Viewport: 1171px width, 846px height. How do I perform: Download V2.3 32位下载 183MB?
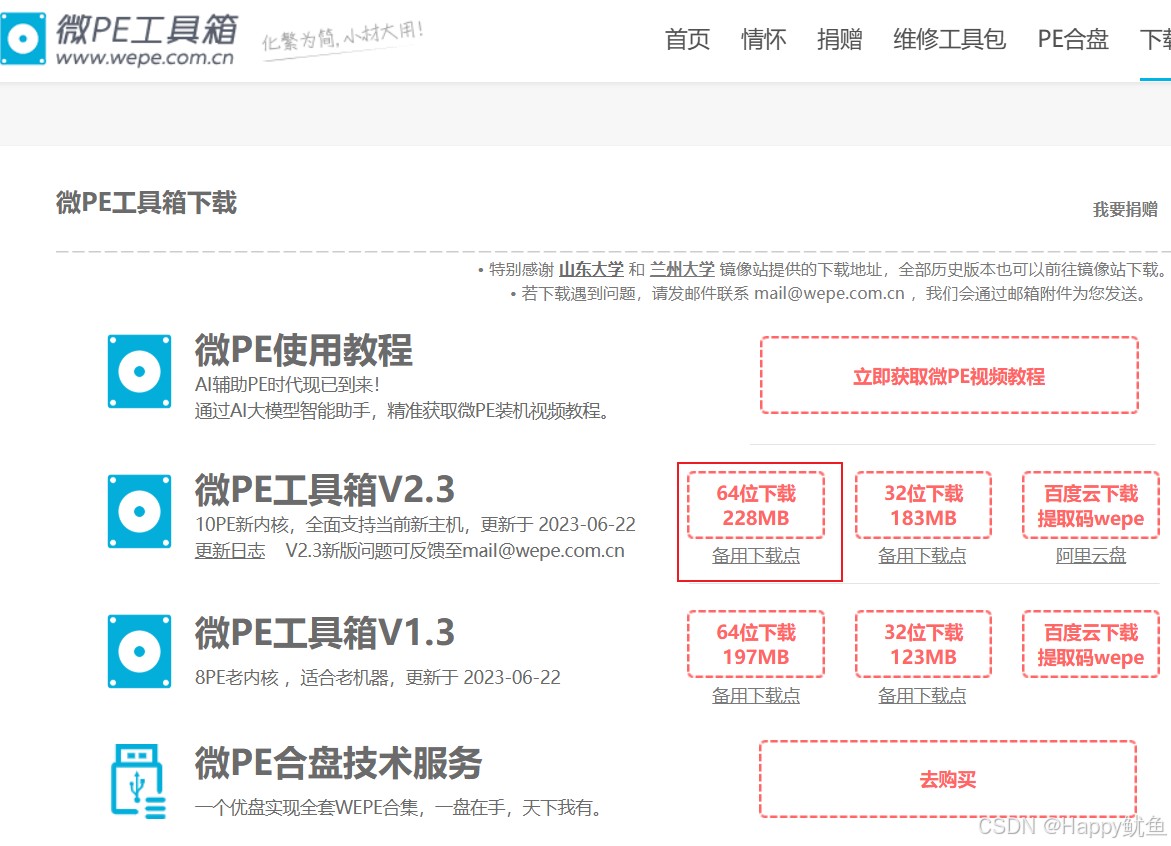923,506
